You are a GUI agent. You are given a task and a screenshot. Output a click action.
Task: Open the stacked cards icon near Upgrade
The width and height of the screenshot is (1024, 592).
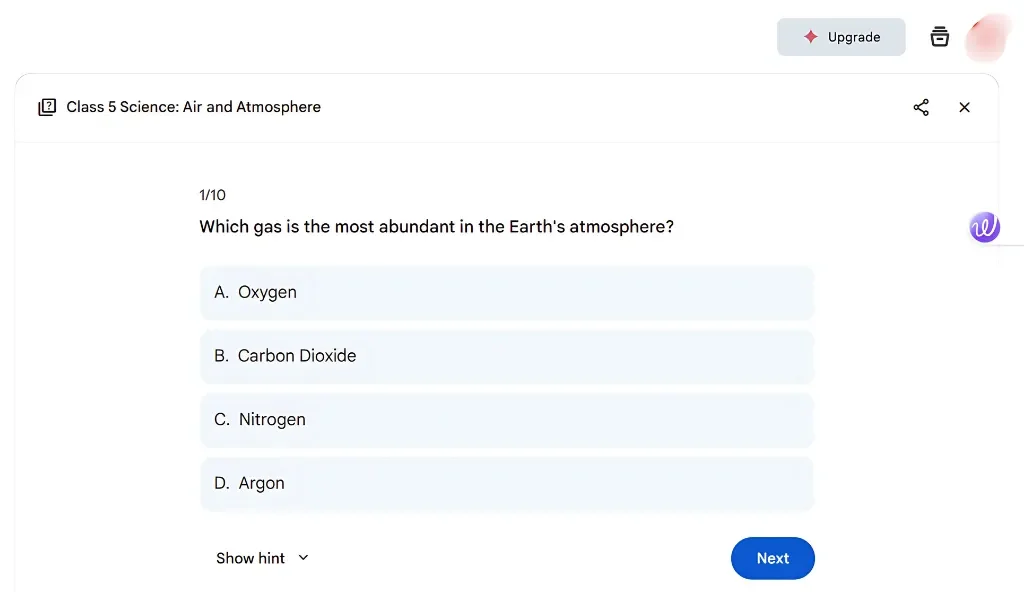(939, 37)
